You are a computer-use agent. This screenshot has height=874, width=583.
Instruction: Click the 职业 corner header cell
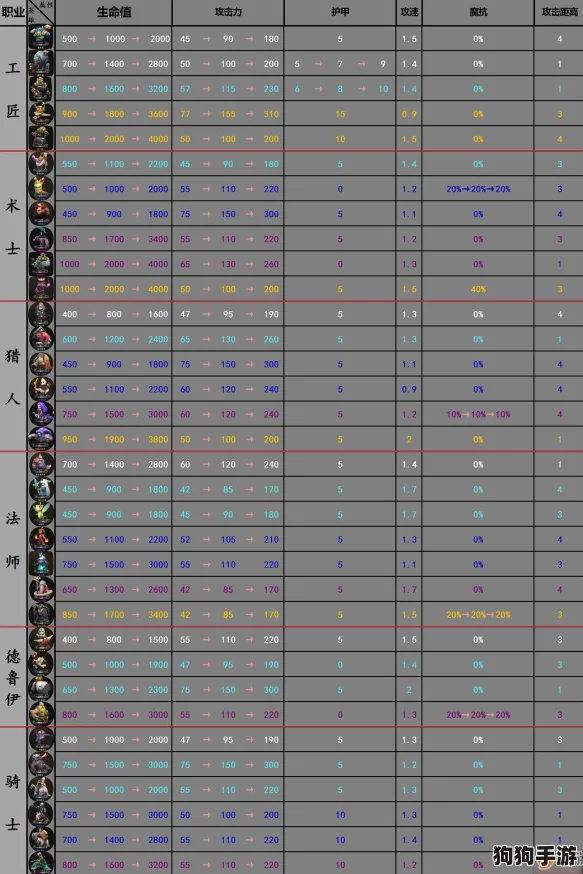13,12
